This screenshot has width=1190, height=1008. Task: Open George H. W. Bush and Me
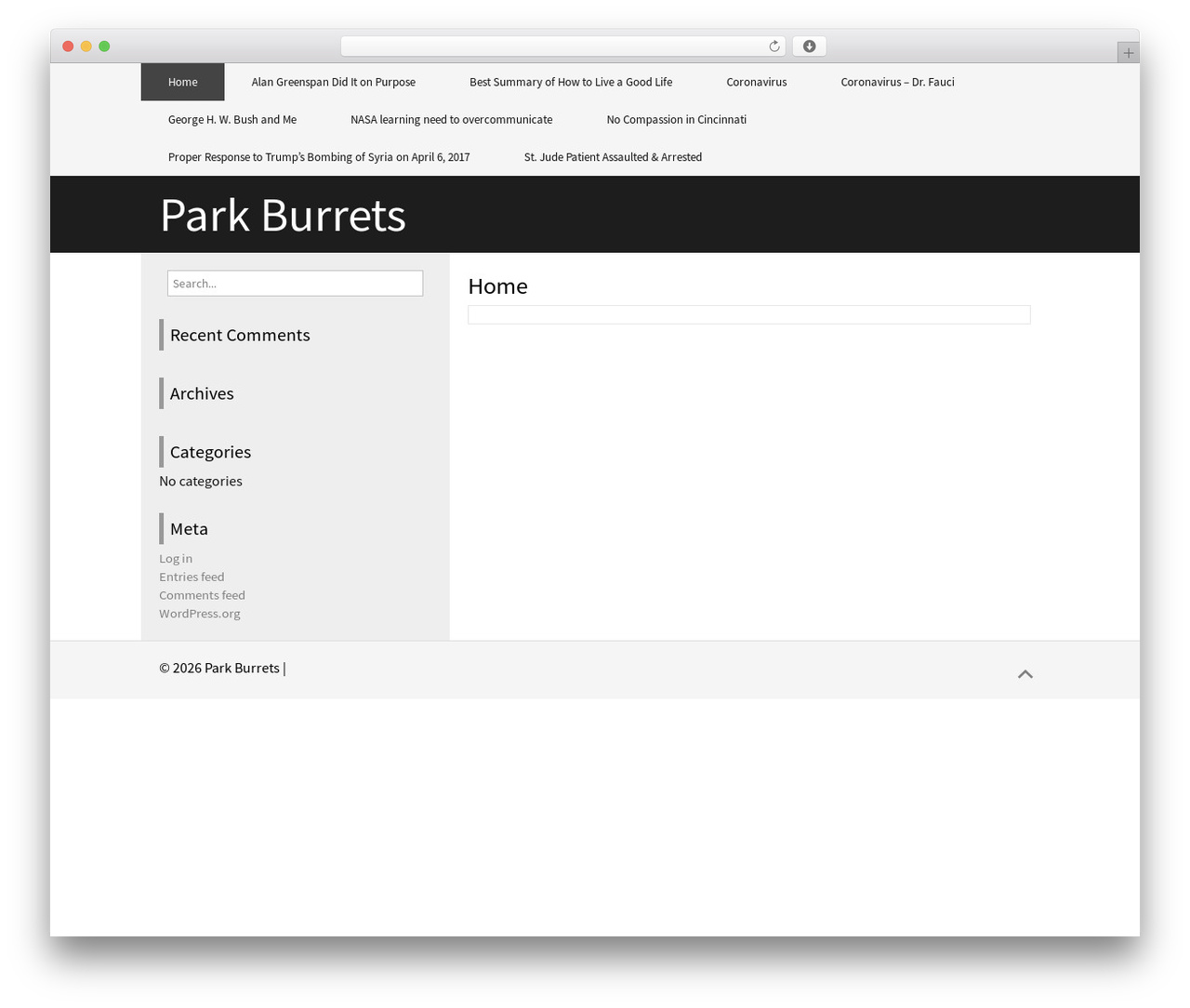[x=232, y=119]
